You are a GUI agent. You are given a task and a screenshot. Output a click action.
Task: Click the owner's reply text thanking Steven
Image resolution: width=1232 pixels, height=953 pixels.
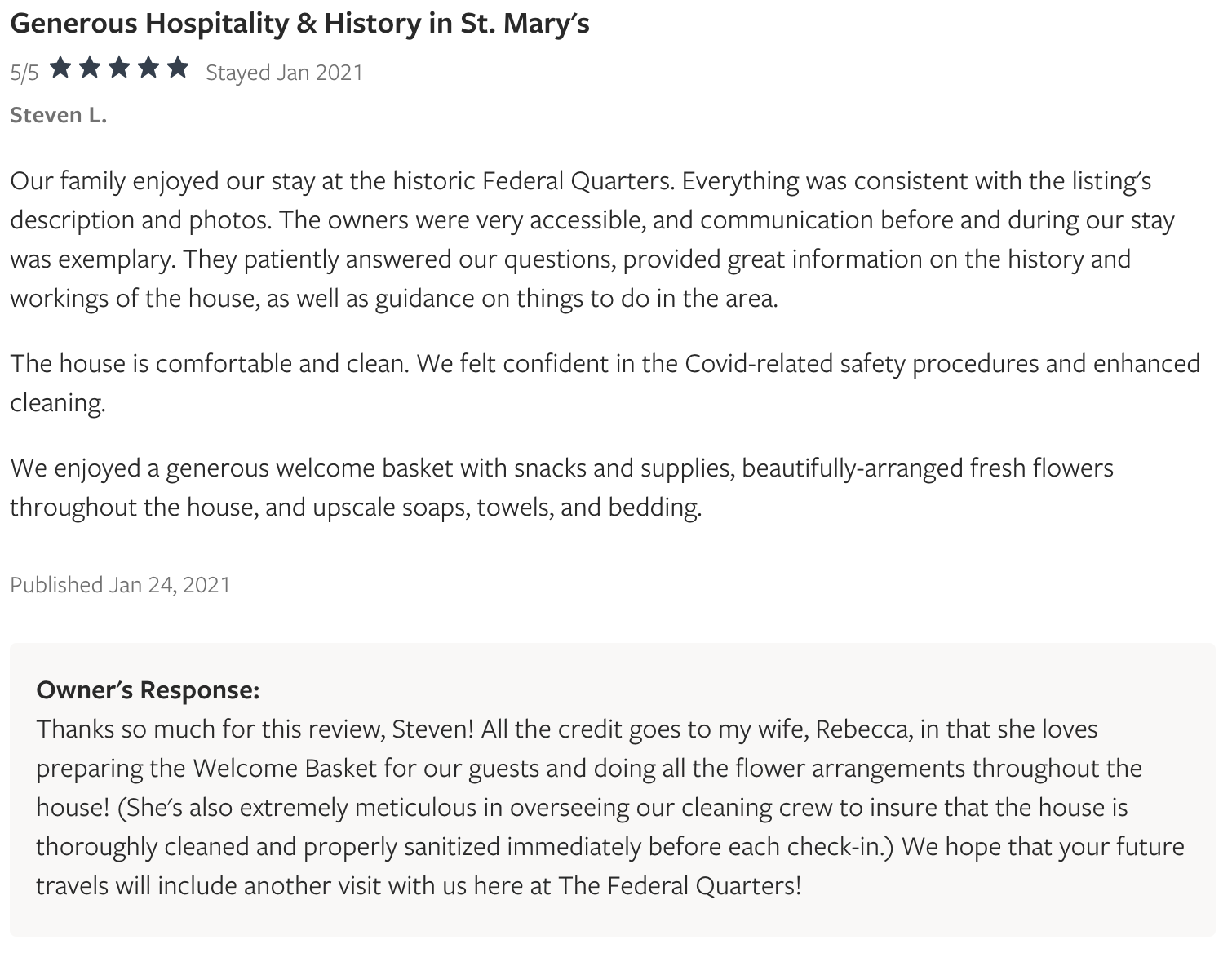click(610, 807)
